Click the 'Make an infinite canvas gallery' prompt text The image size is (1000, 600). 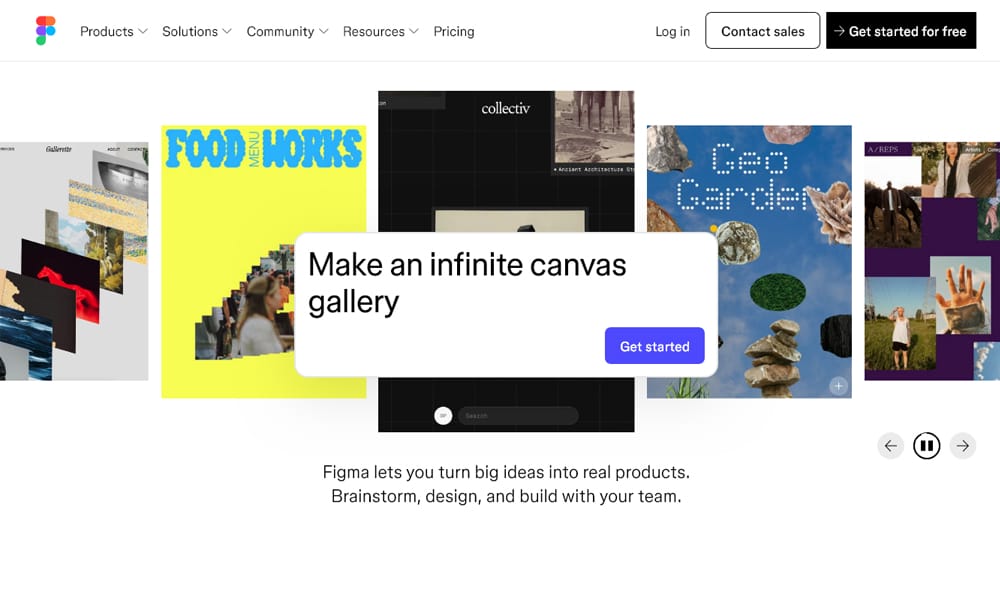pyautogui.click(x=467, y=282)
